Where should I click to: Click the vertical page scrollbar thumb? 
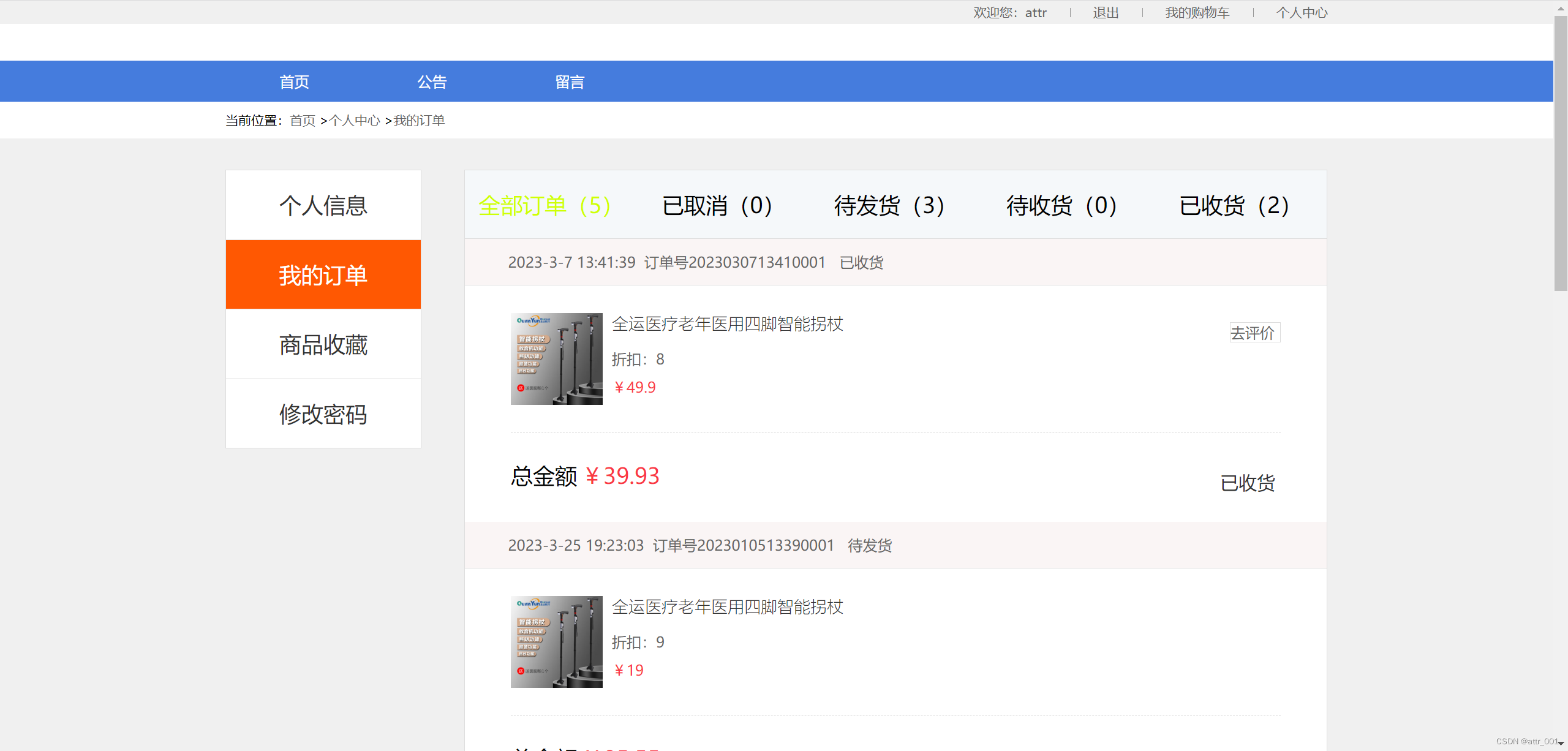[1560, 153]
